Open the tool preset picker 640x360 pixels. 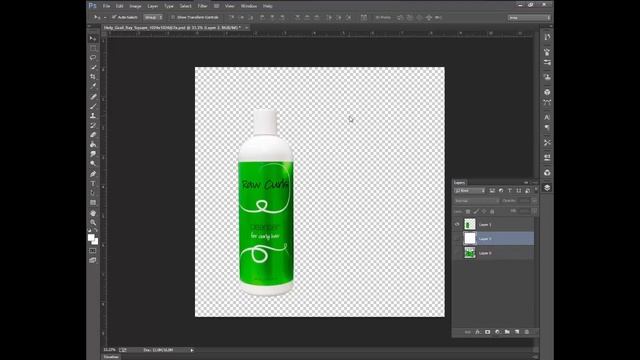(x=99, y=17)
